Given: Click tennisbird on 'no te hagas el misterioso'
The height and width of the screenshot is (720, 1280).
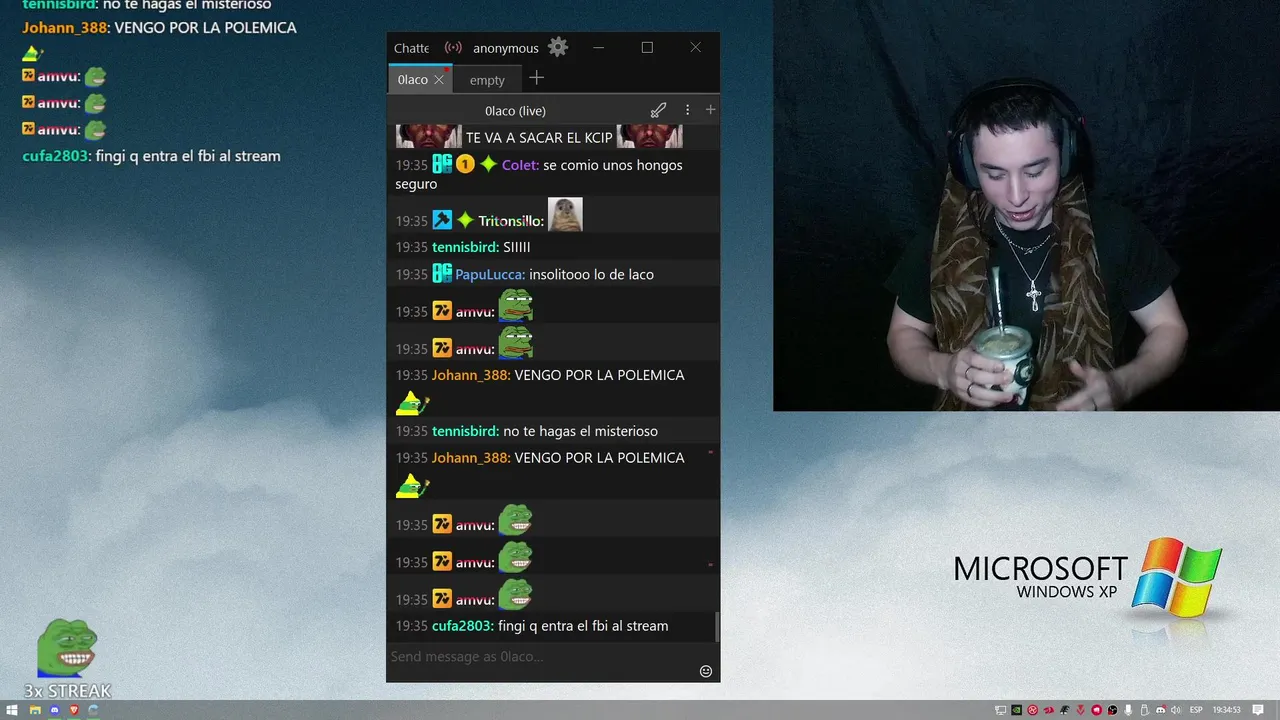Looking at the screenshot, I should click(x=466, y=431).
